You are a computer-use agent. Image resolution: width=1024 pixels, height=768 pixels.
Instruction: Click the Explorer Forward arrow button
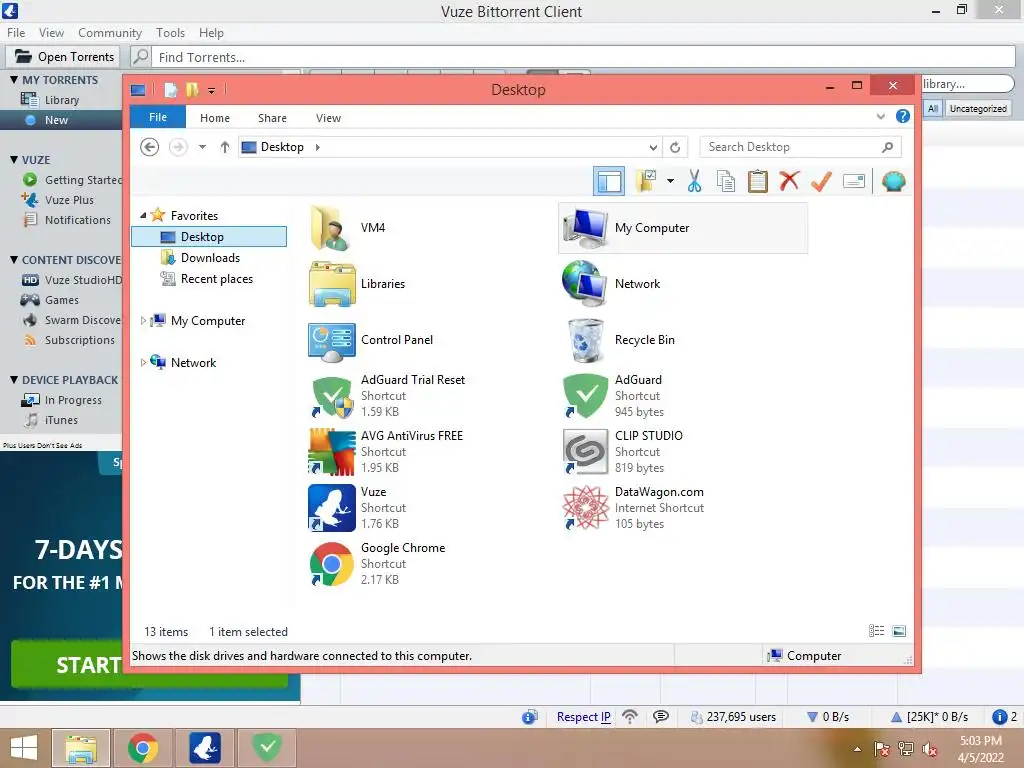(x=178, y=147)
